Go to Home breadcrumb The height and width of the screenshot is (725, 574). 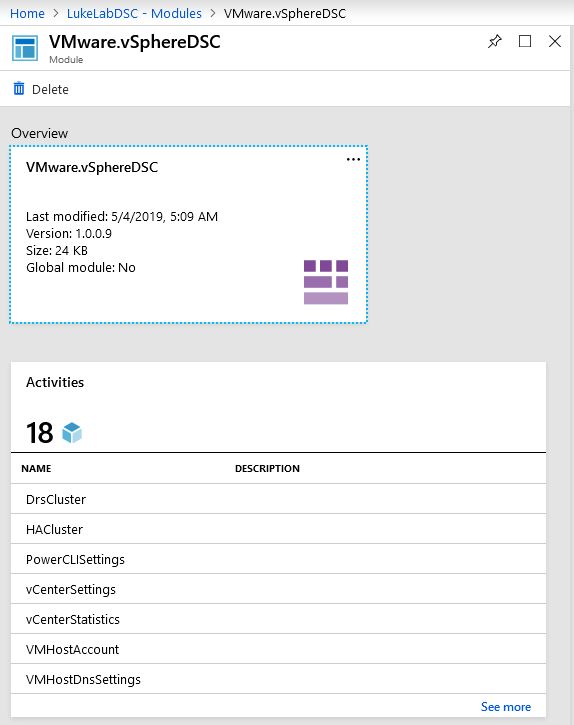[x=27, y=13]
